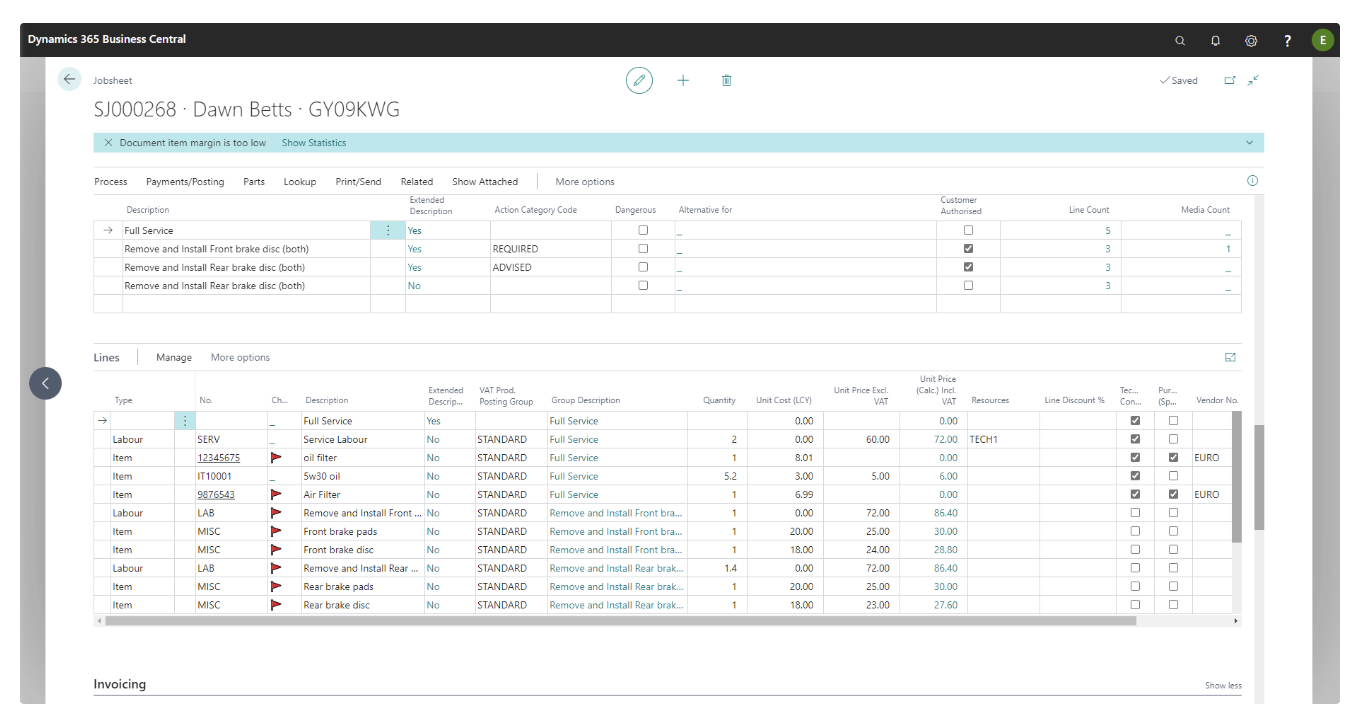Screen dimensions: 1362x722
Task: Open the settings gear icon
Action: [x=1251, y=40]
